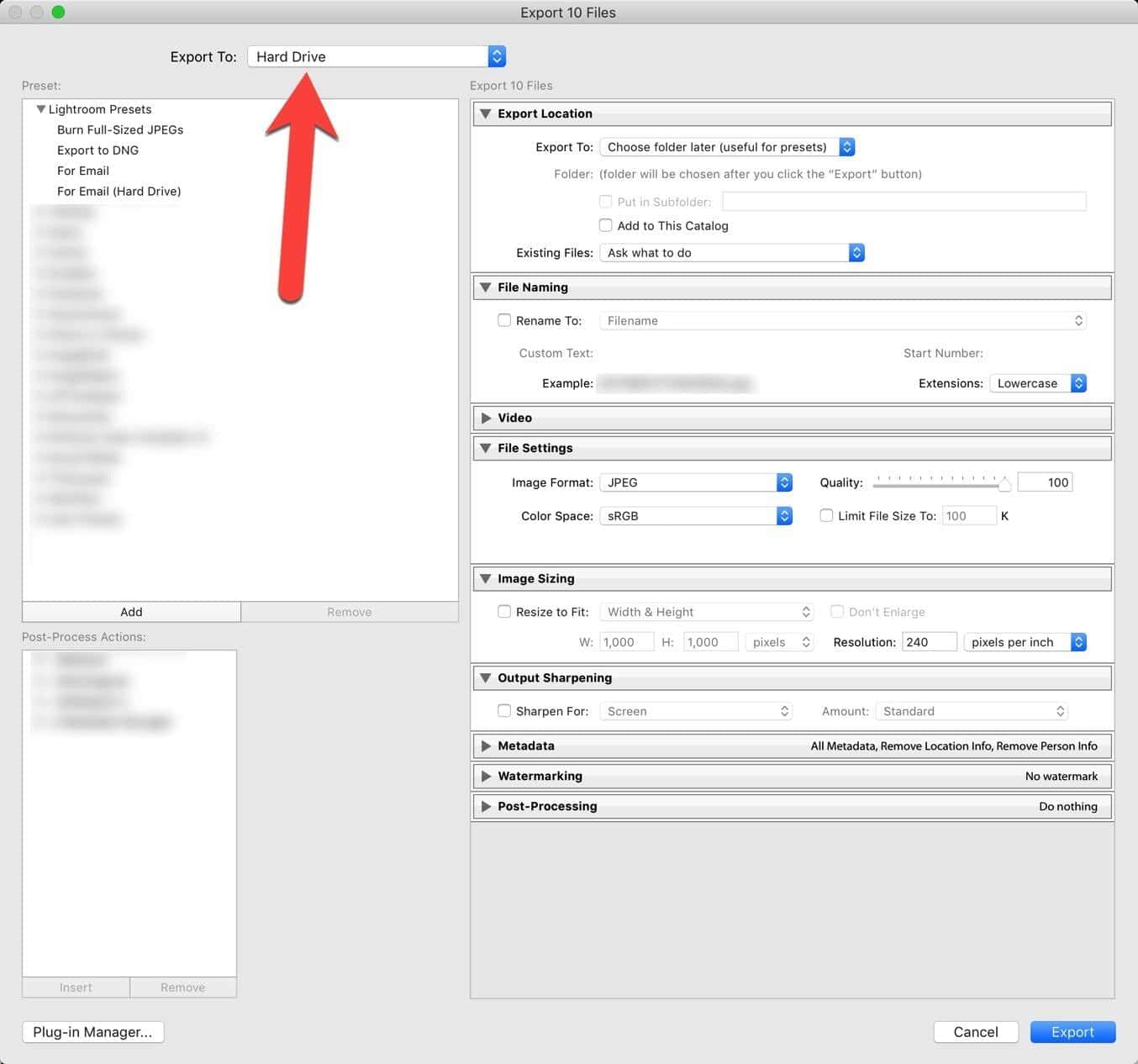Open the Plug-in Manager
This screenshot has width=1138, height=1064.
92,1032
